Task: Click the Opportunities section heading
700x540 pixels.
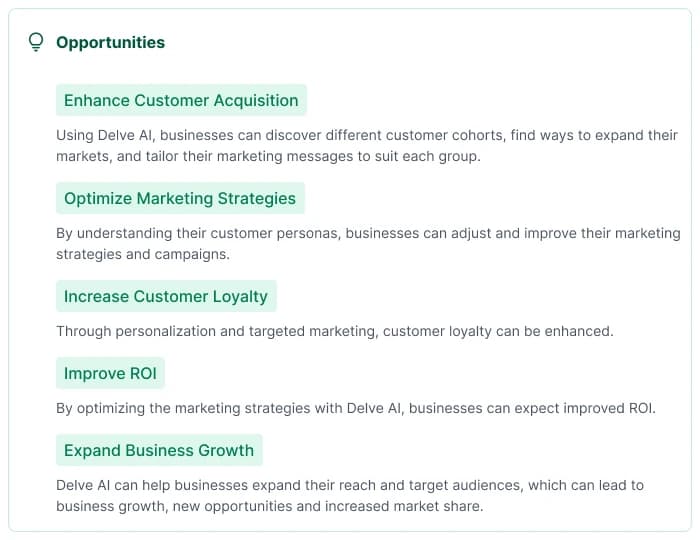Action: click(110, 42)
